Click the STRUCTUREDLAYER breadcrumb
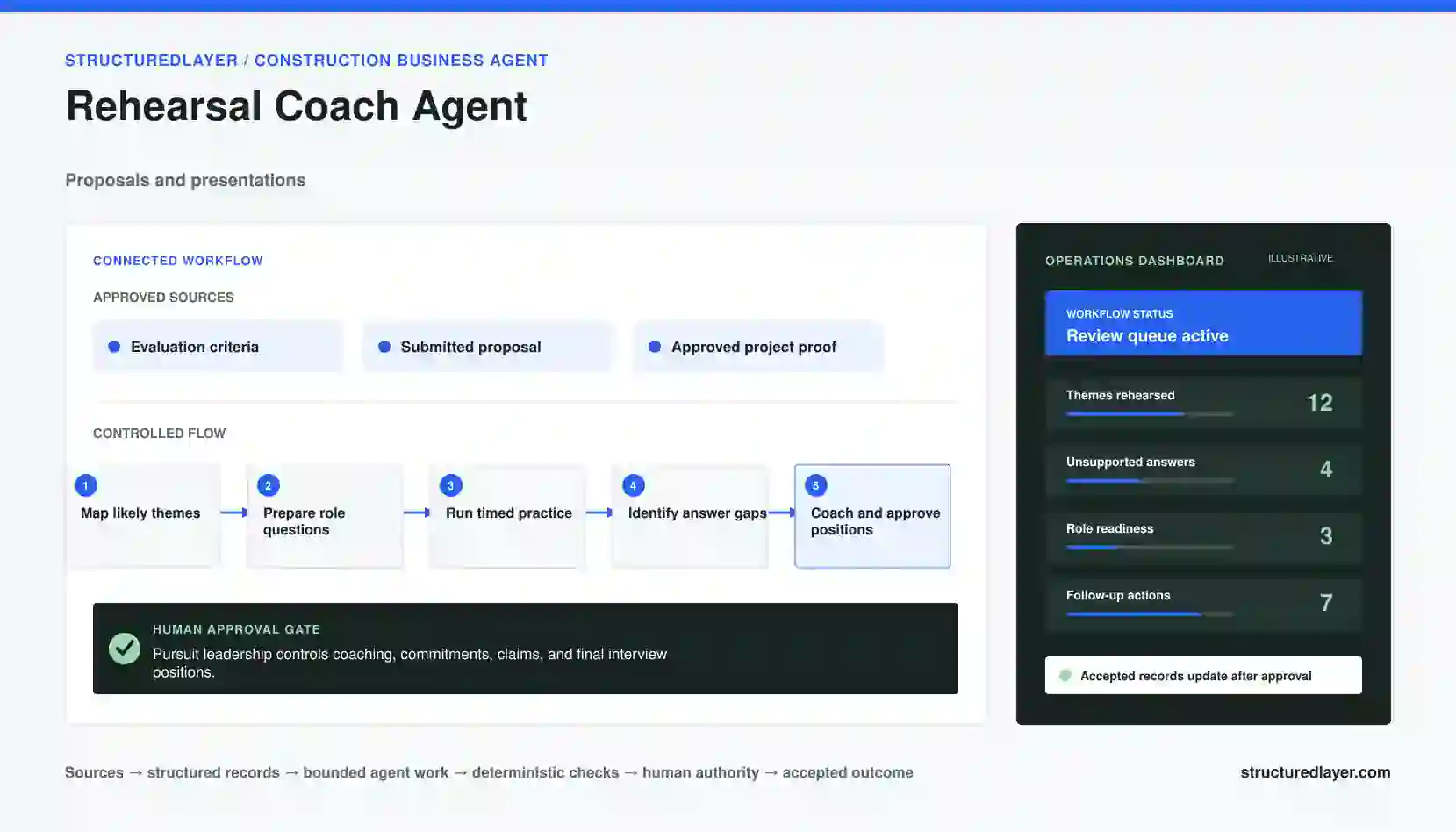This screenshot has height=832, width=1456. (x=151, y=61)
